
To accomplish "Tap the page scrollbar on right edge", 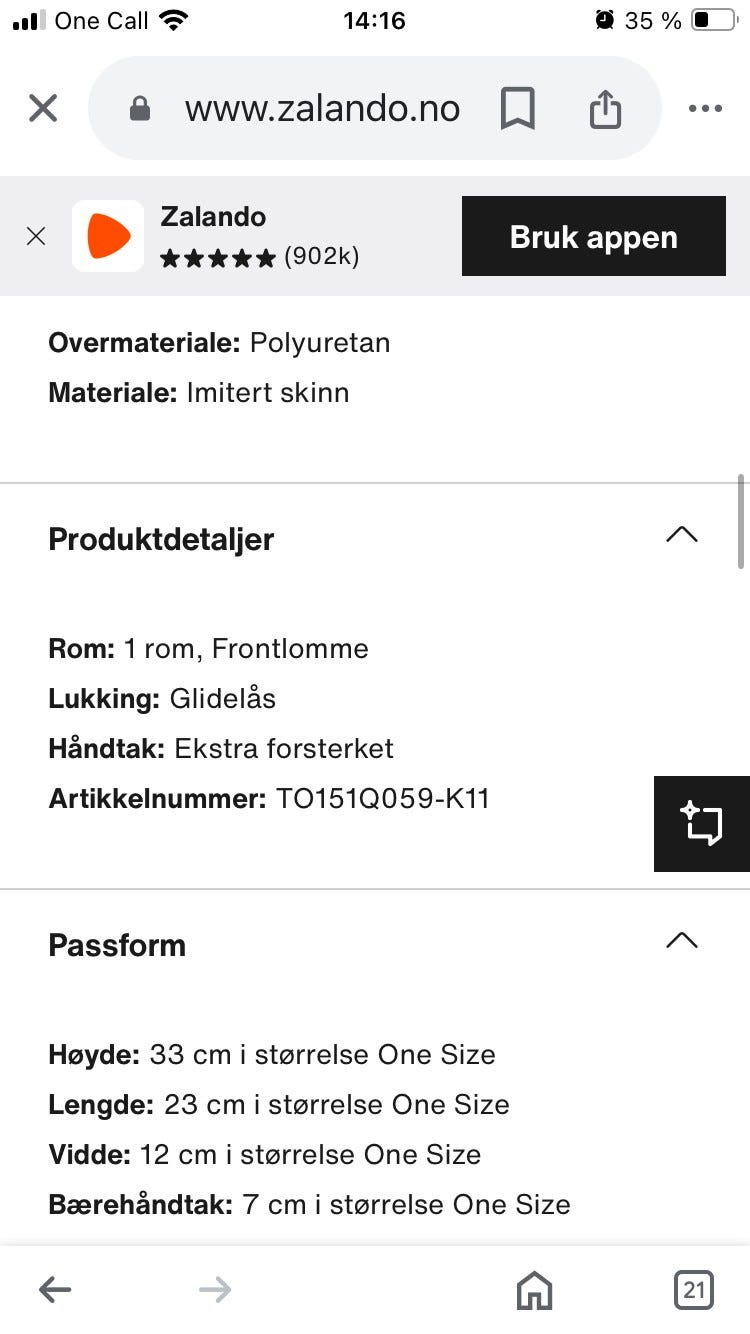I will [740, 520].
